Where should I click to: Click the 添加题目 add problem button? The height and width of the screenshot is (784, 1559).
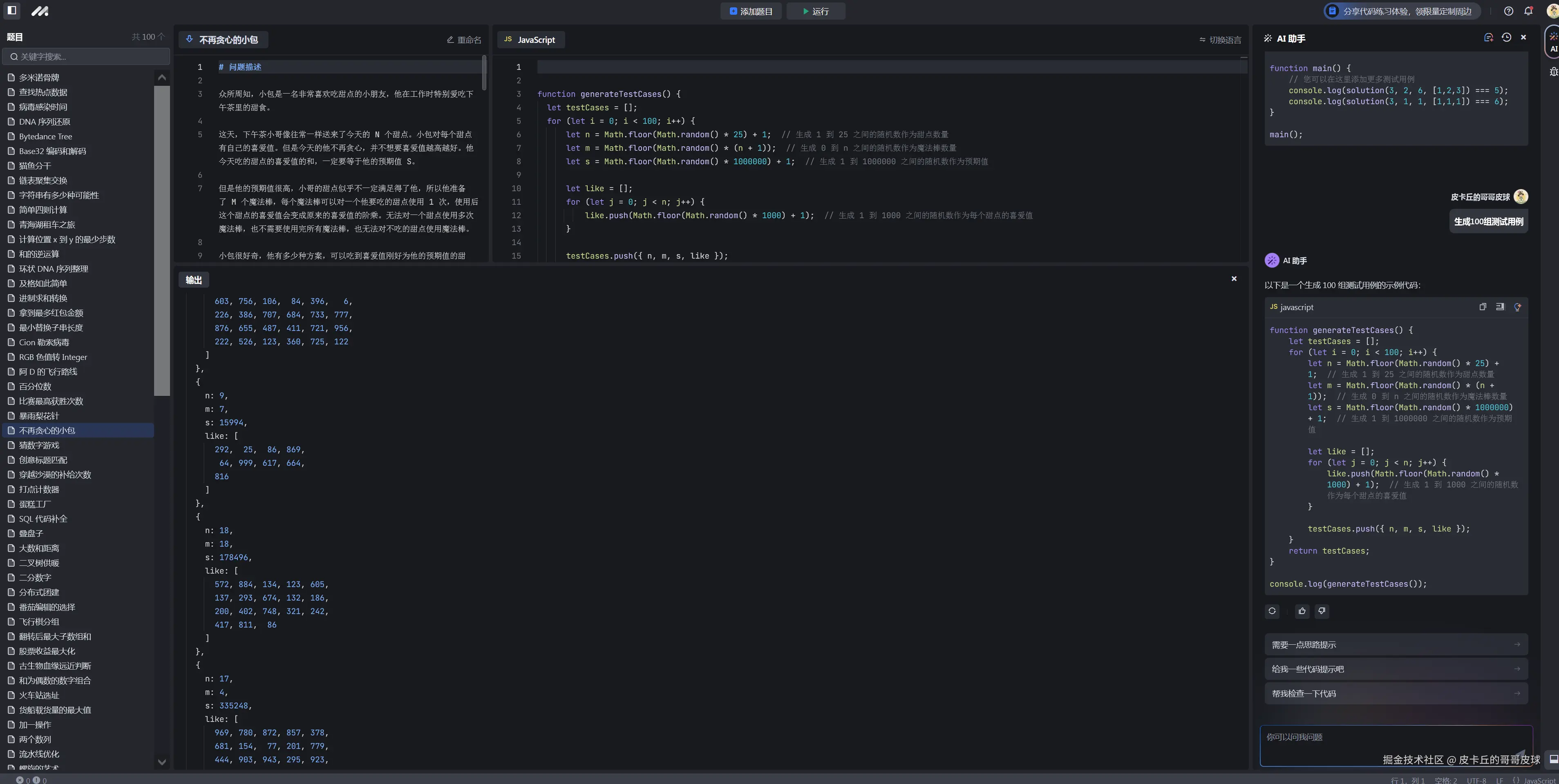point(750,11)
